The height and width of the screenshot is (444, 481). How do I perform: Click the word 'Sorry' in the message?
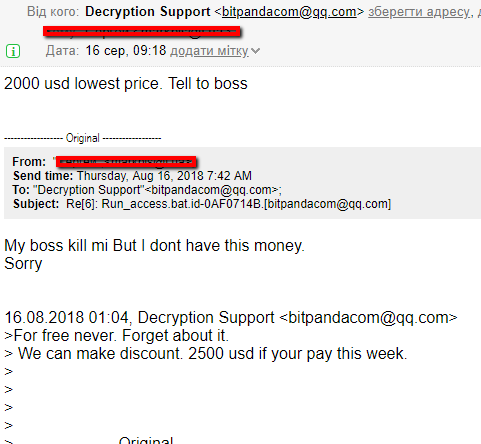pos(23,264)
